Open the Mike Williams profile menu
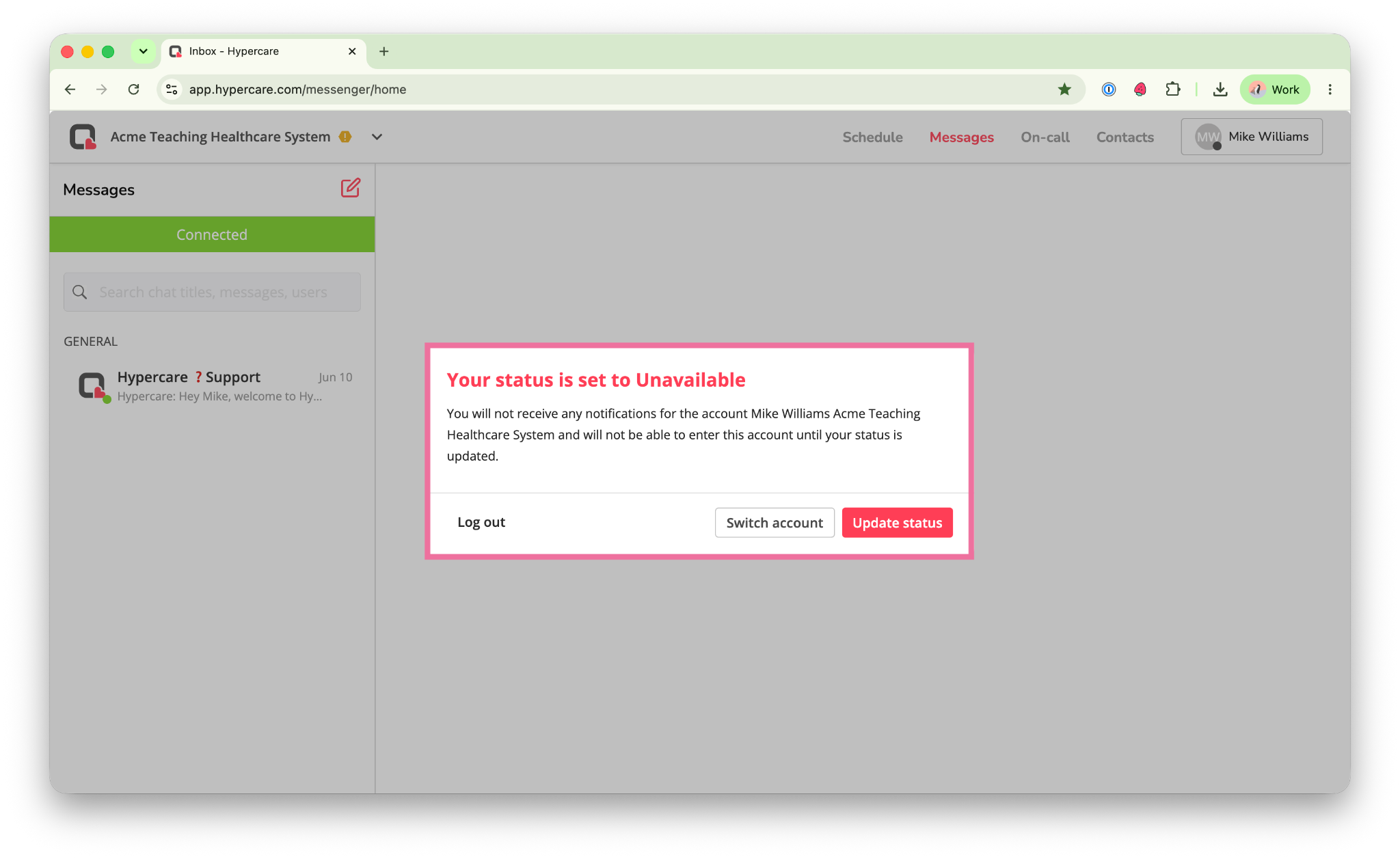The width and height of the screenshot is (1400, 859). pos(1252,137)
